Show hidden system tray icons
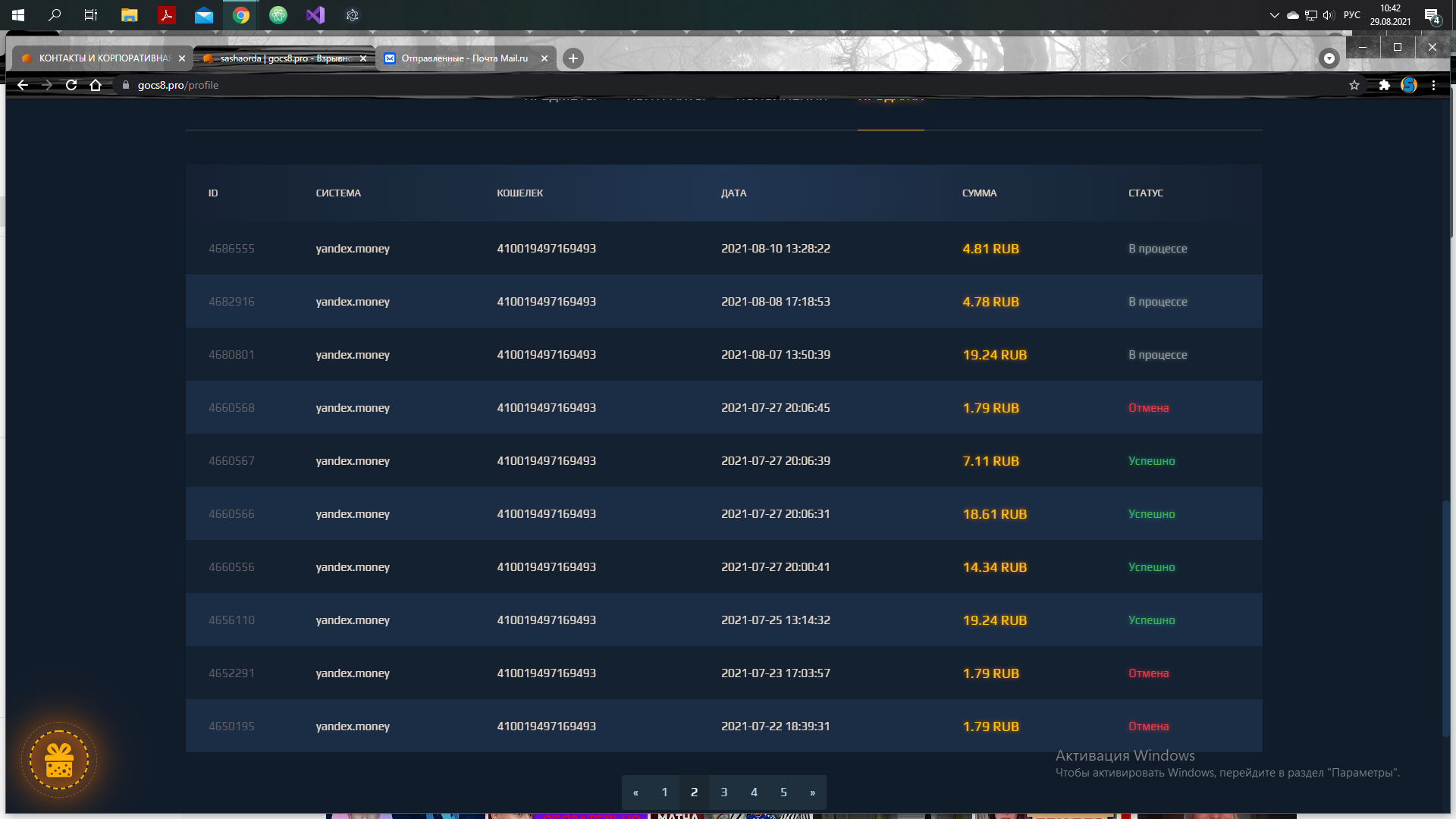Image resolution: width=1456 pixels, height=819 pixels. [1274, 15]
